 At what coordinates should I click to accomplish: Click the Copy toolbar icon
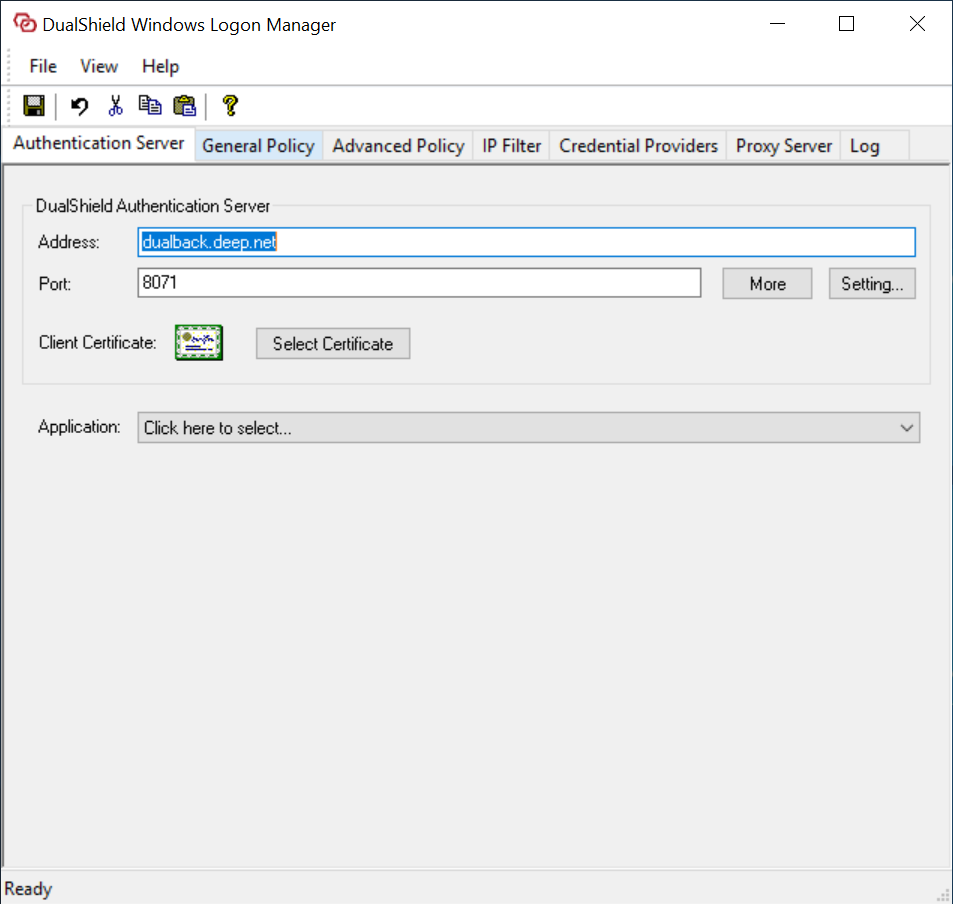[x=150, y=105]
